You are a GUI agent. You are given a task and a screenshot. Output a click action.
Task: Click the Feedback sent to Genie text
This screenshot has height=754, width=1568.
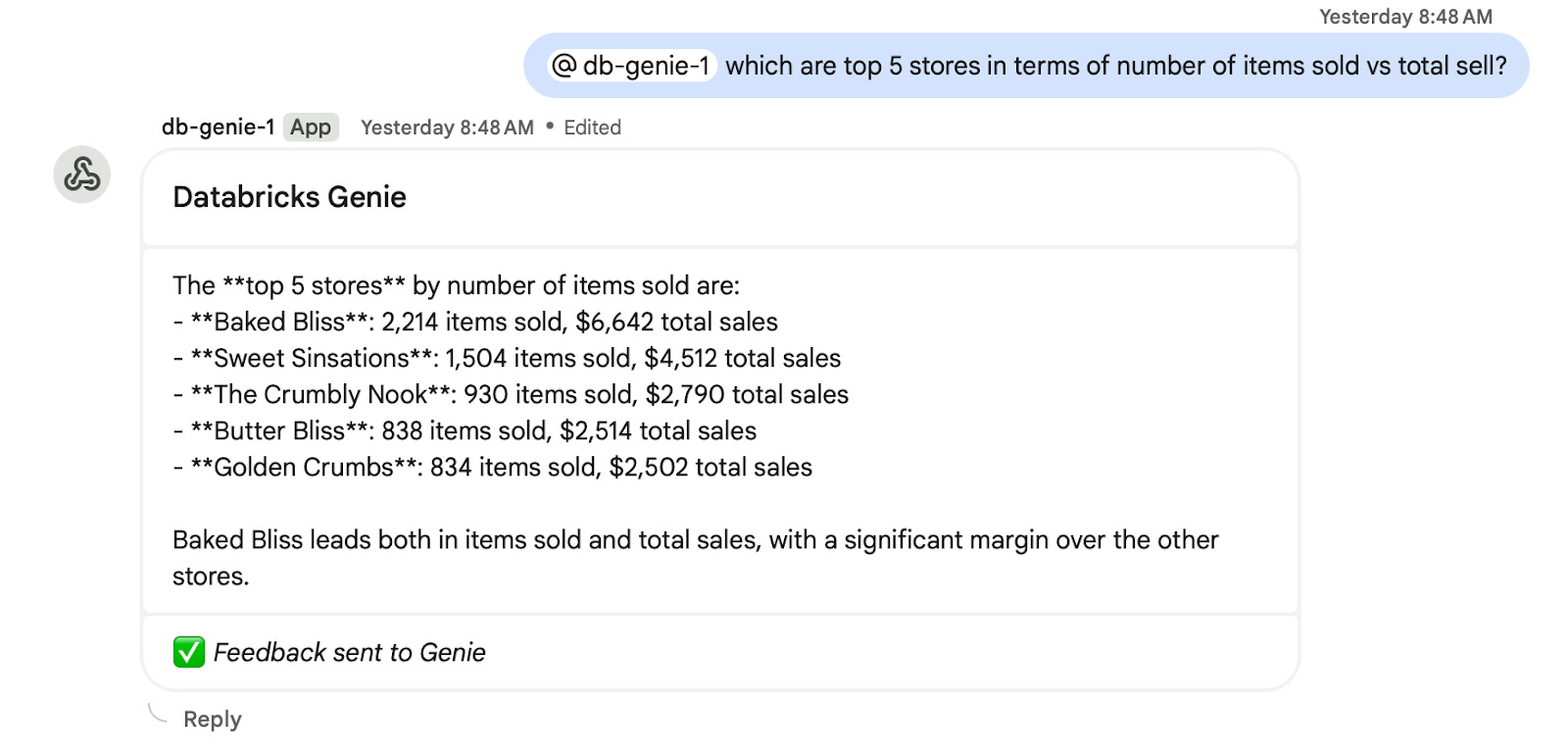click(x=349, y=652)
